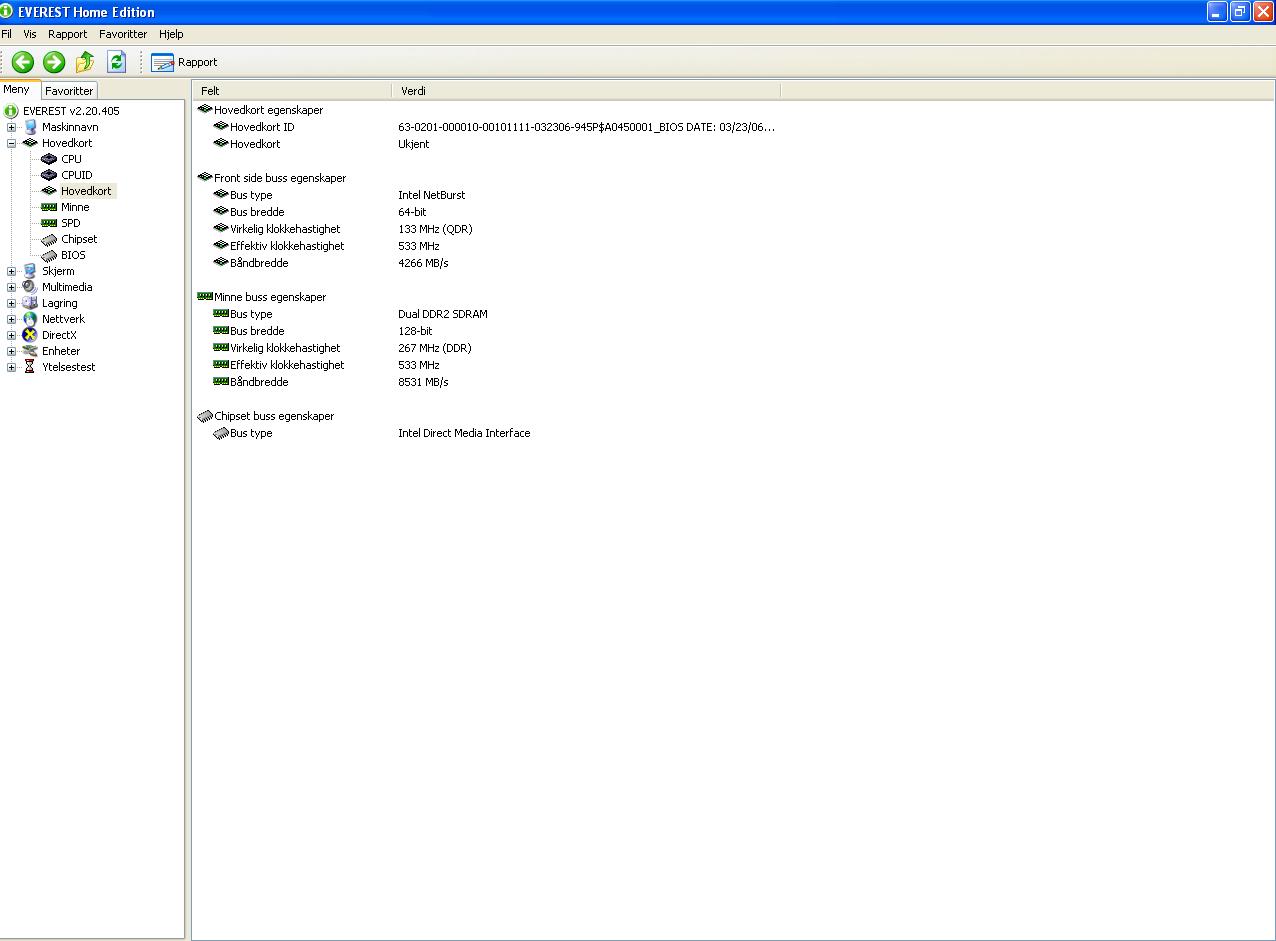Select the EVEREST v2.20.405 root item
Screen dimensions: 1276x941
click(71, 111)
